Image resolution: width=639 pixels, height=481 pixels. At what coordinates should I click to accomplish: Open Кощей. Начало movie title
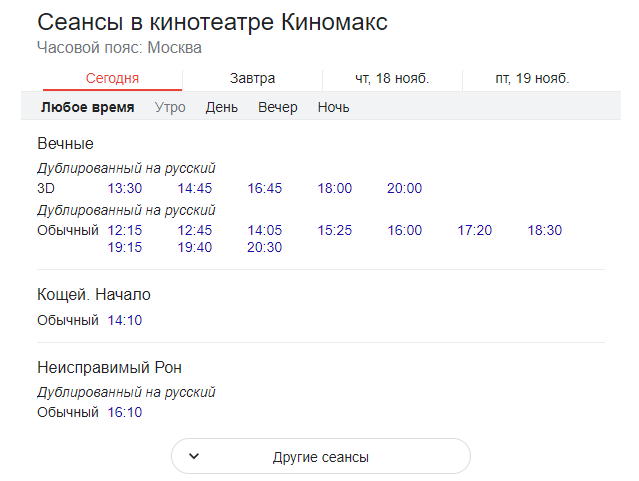94,295
